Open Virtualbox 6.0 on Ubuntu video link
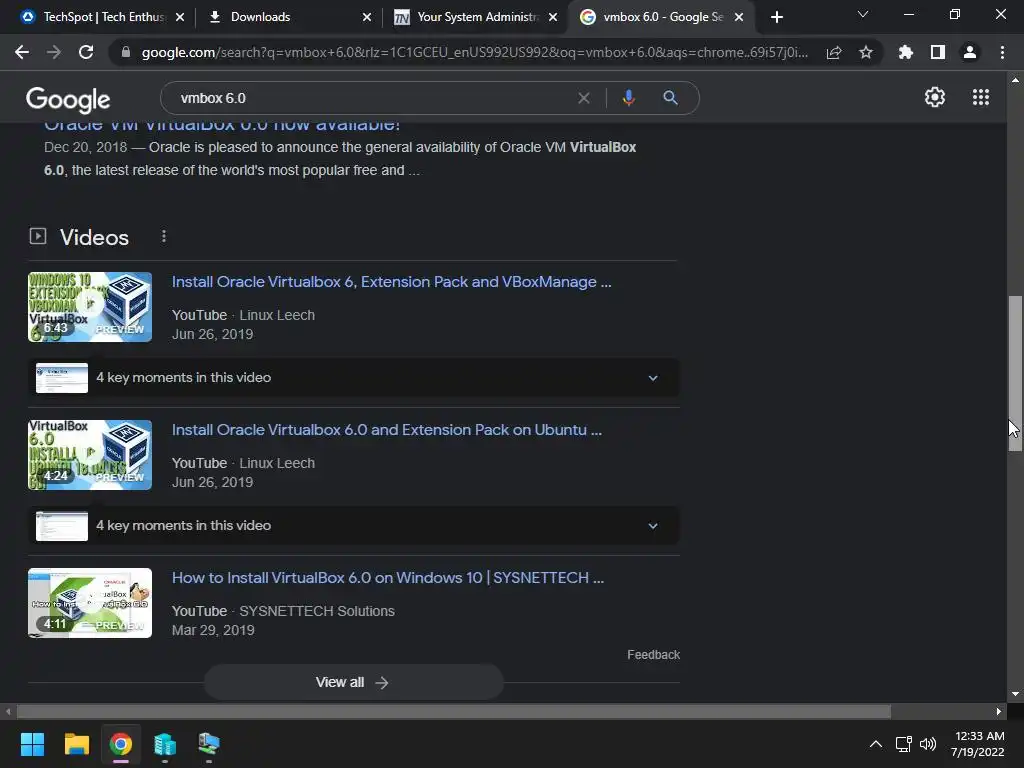 (387, 430)
